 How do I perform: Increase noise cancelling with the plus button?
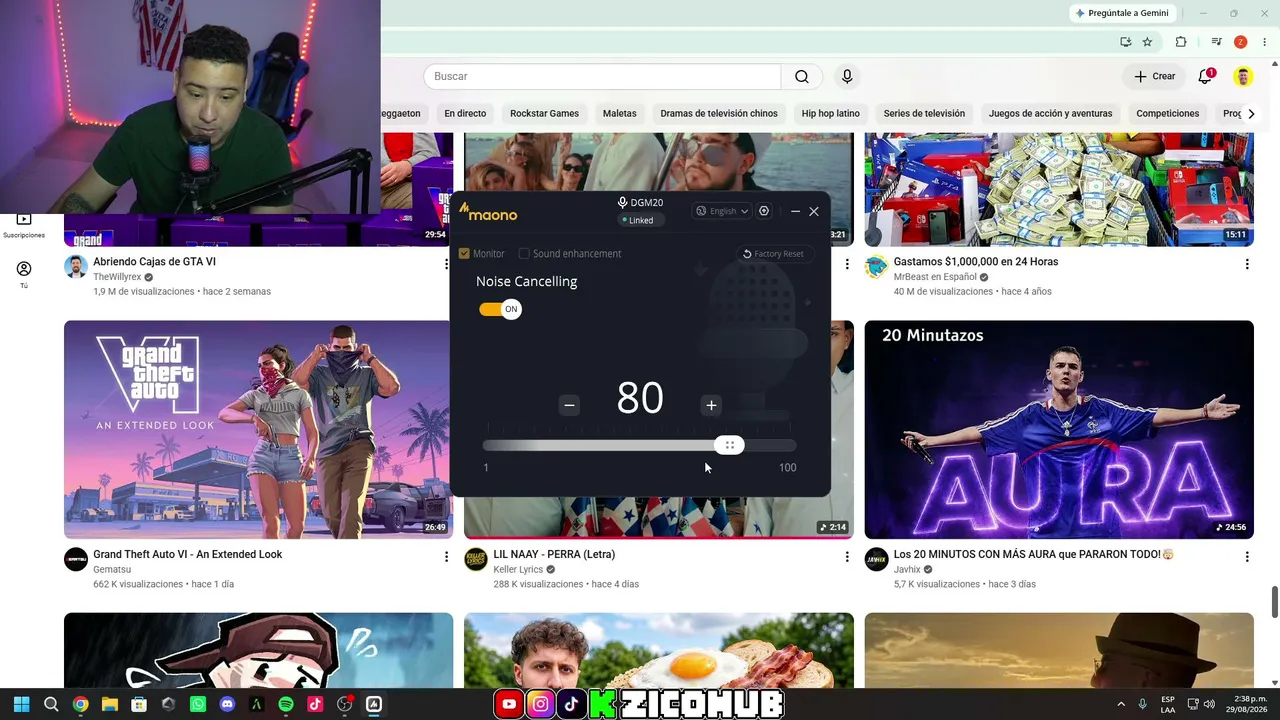coord(711,405)
